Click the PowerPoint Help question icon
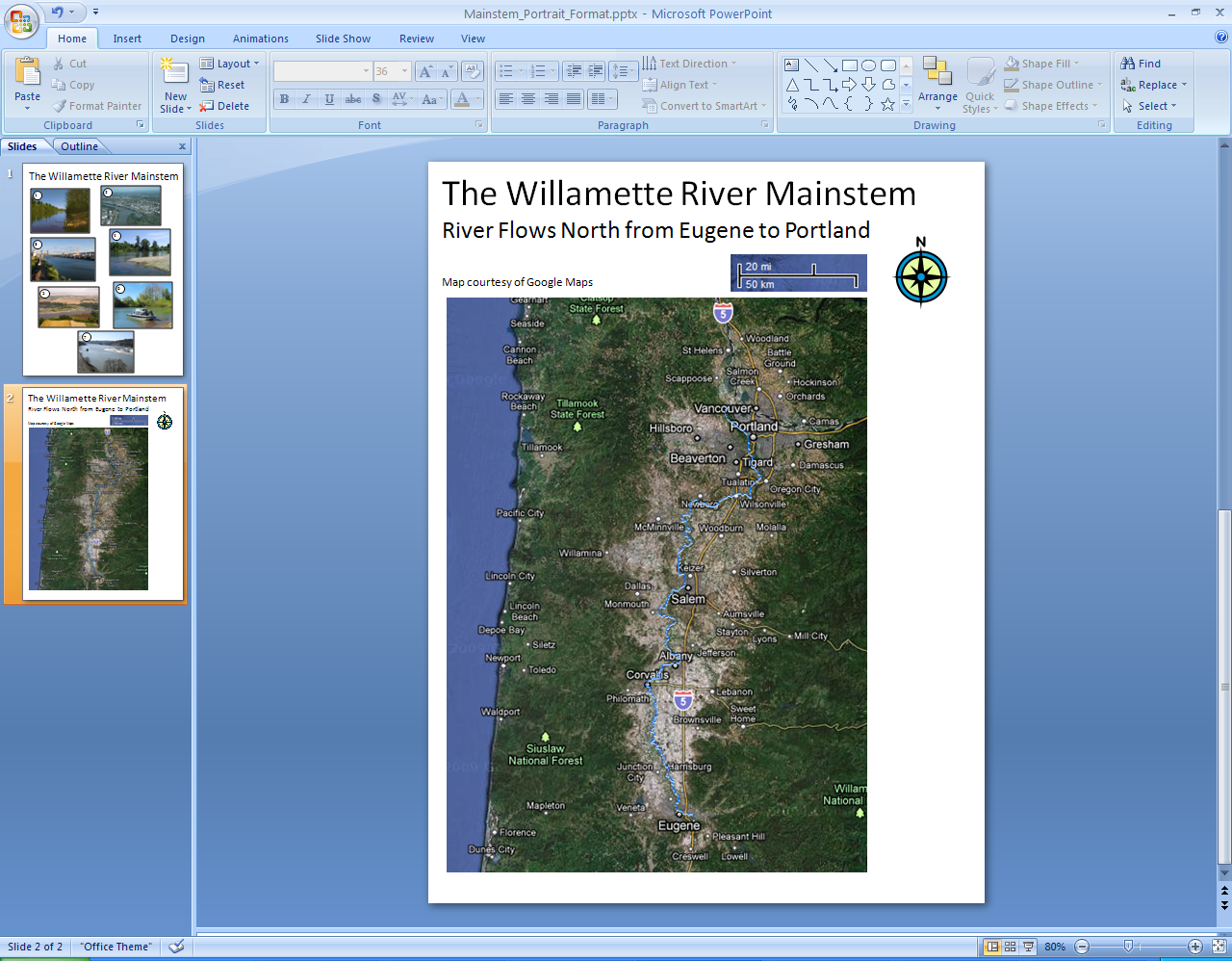 point(1221,38)
